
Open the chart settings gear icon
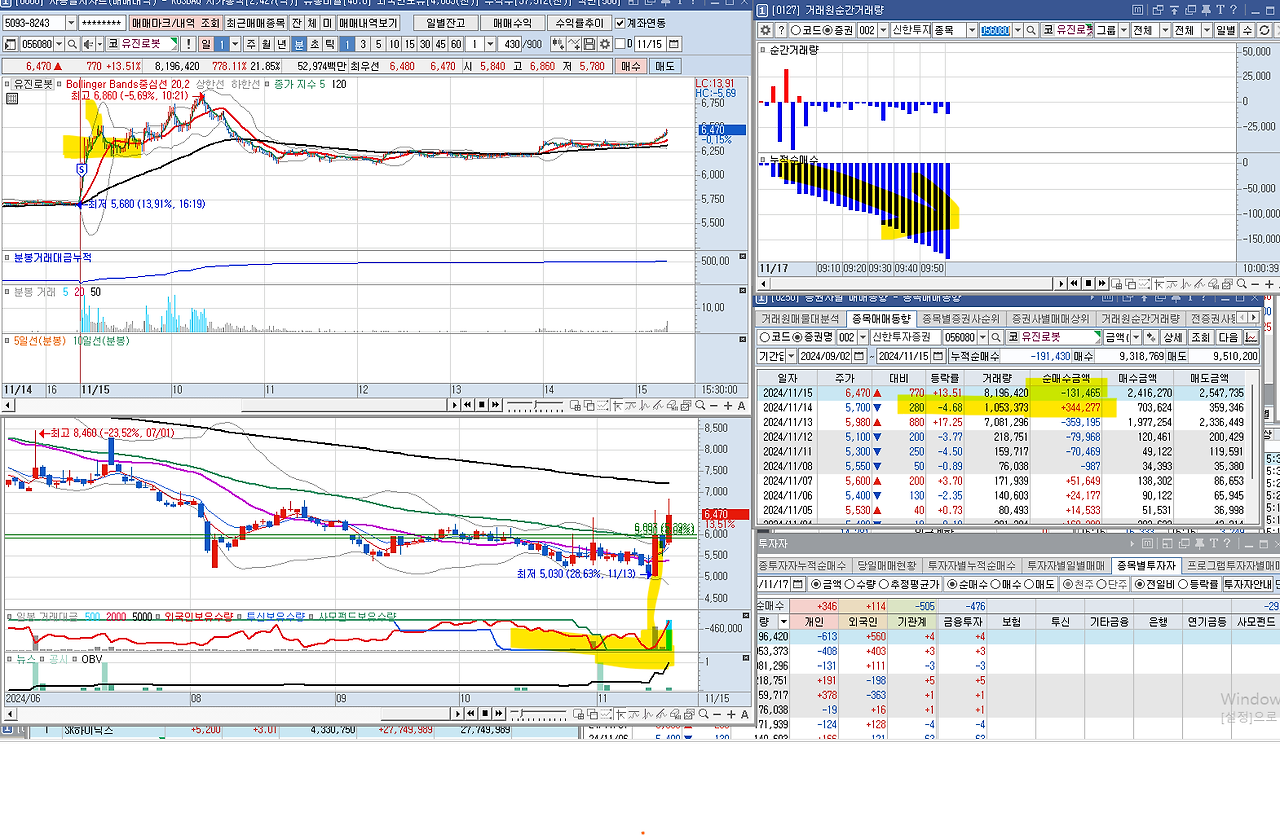tap(604, 44)
